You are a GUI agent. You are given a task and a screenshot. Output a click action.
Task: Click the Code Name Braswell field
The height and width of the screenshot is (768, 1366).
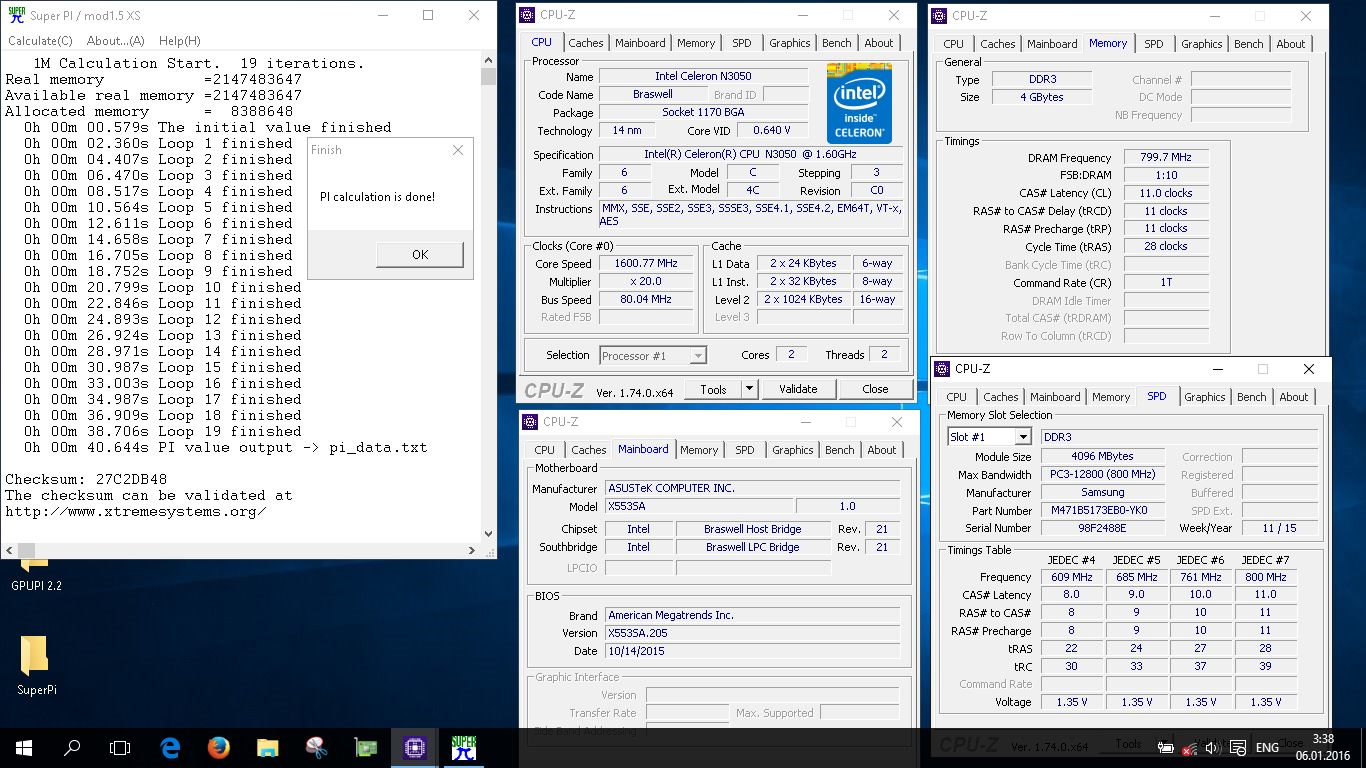click(652, 95)
